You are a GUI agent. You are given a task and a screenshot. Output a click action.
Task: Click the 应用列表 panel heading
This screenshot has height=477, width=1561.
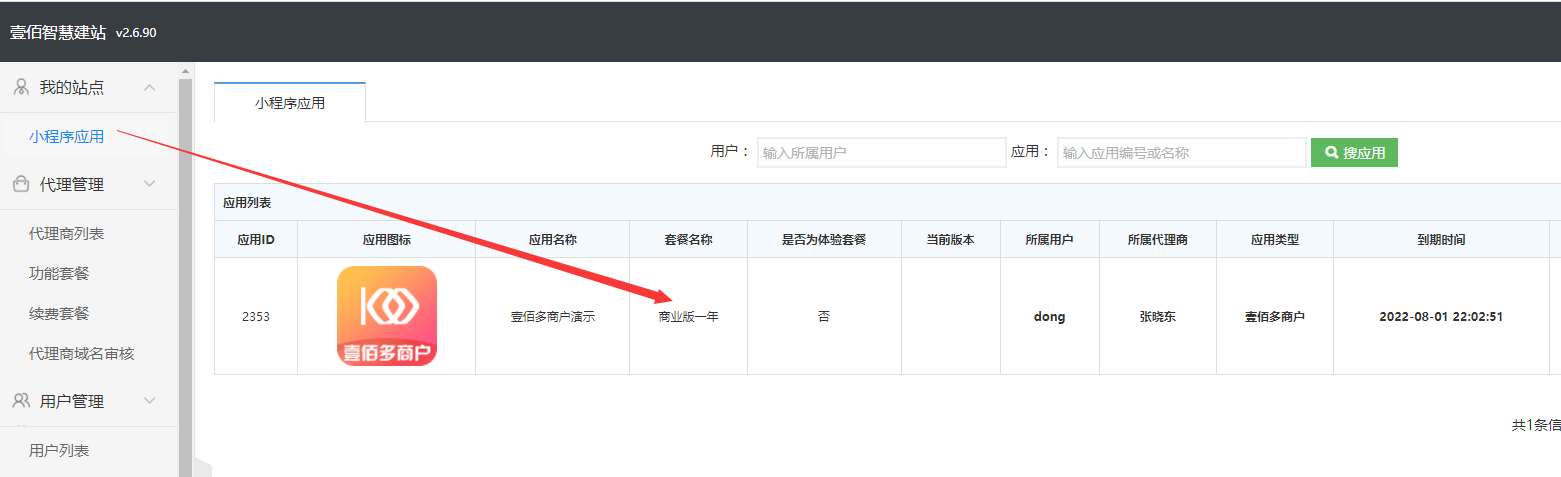point(247,203)
